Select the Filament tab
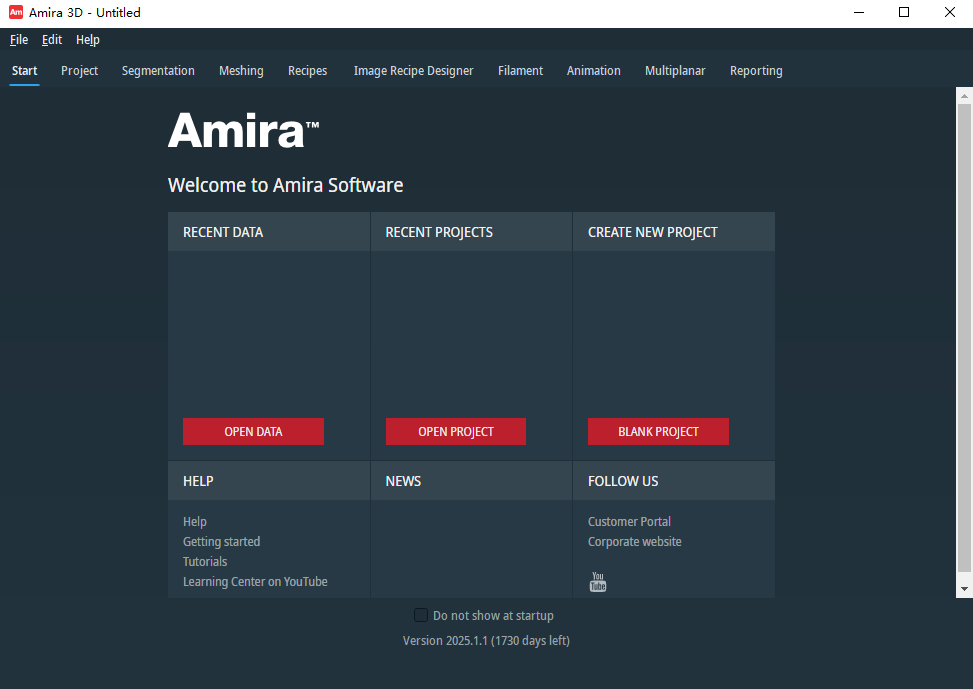The image size is (973, 689). tap(520, 71)
